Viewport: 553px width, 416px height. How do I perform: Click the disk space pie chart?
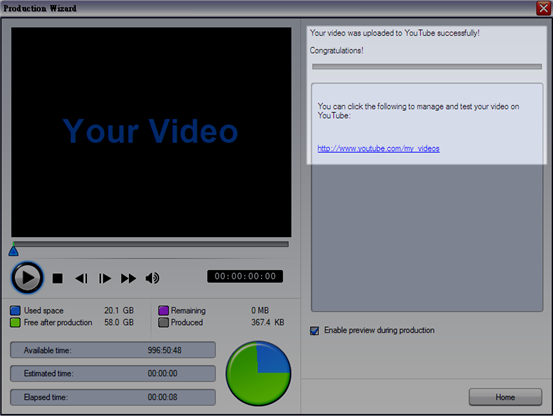(259, 373)
